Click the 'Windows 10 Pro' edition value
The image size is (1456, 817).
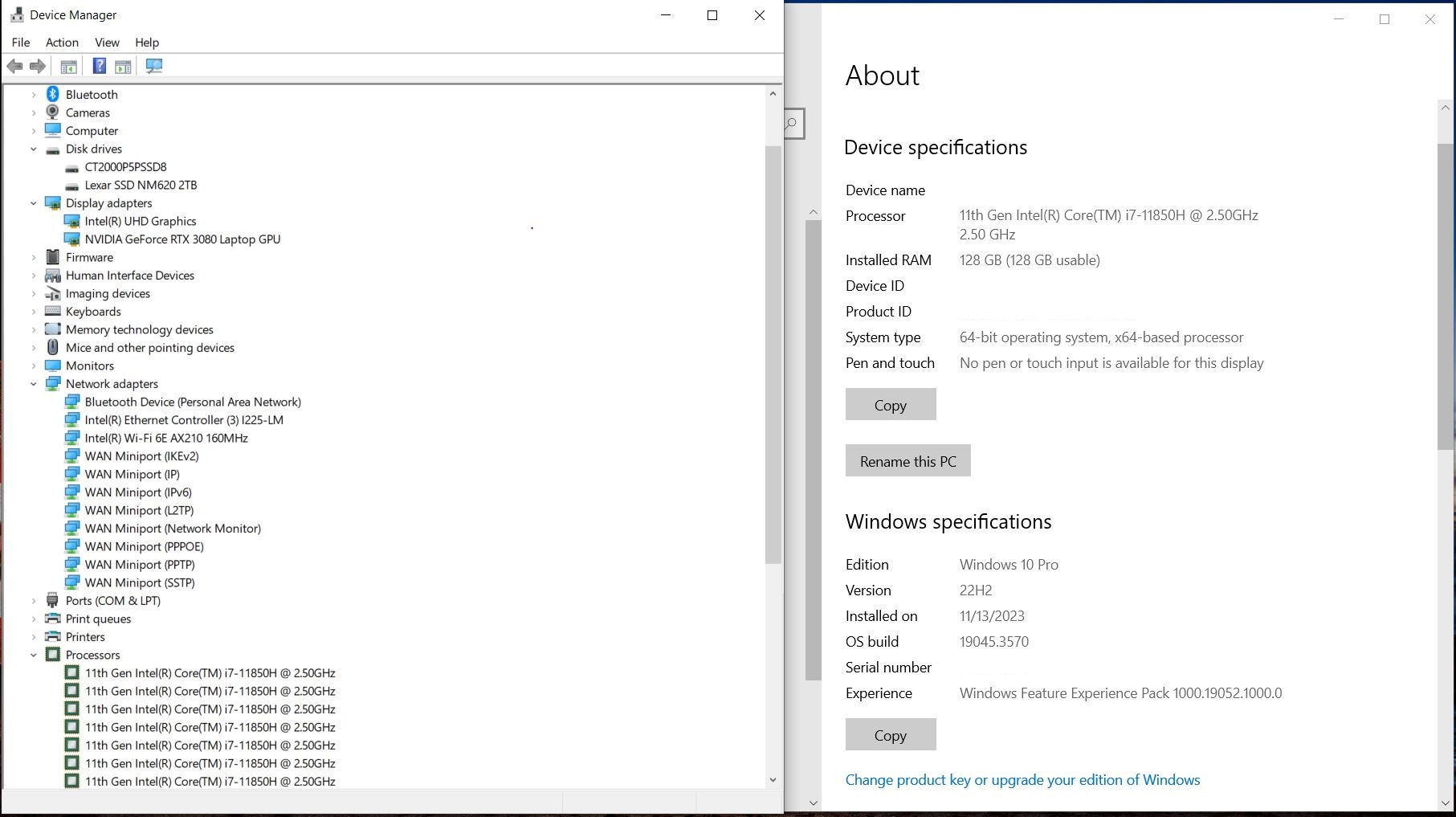point(1009,565)
